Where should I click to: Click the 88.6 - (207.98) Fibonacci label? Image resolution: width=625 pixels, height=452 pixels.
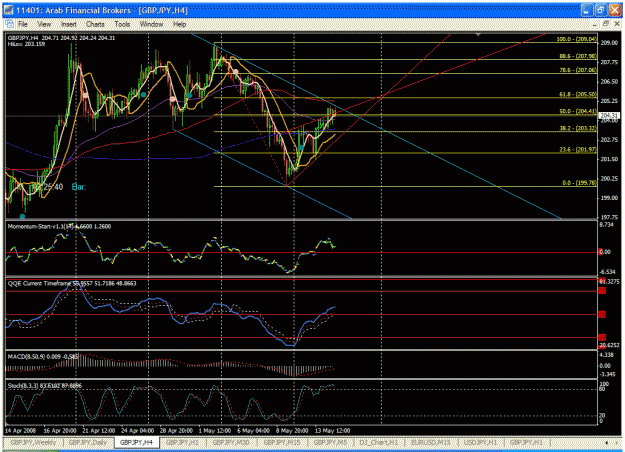point(578,56)
